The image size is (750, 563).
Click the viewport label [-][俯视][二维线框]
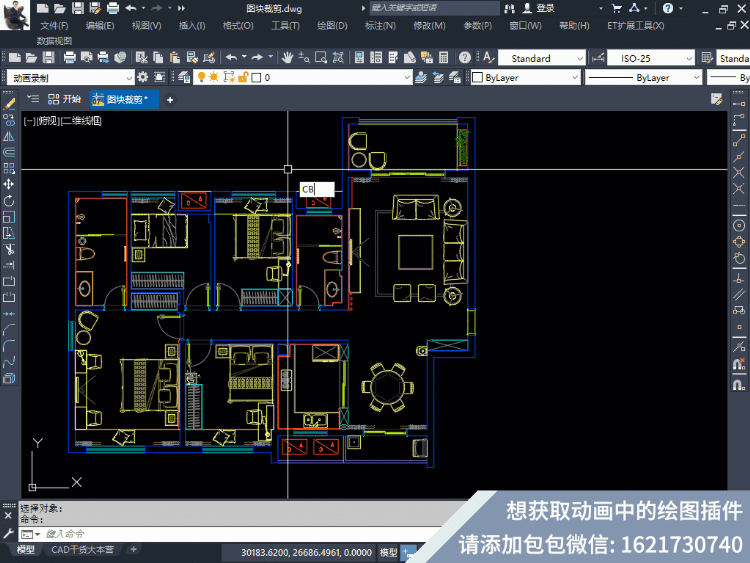tap(63, 121)
